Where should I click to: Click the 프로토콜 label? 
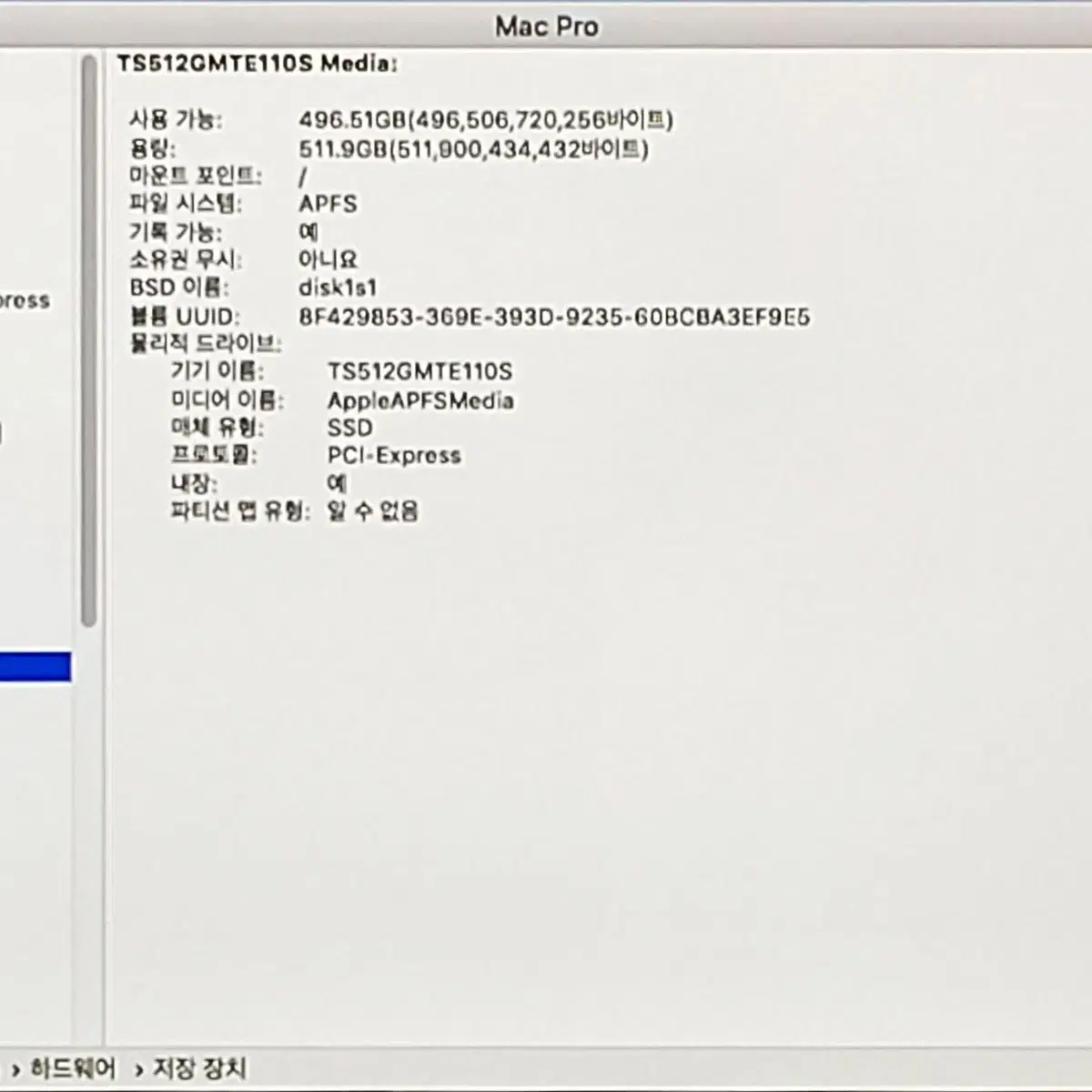pos(214,455)
